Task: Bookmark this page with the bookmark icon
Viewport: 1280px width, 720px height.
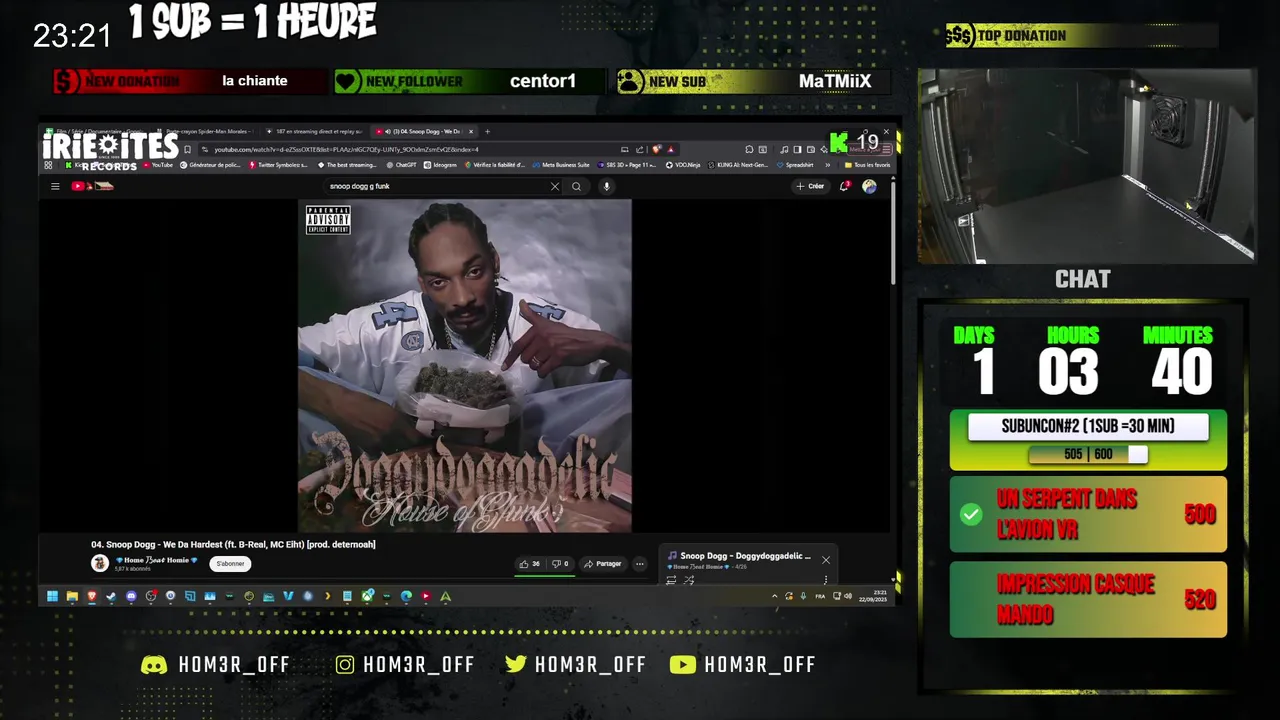Action: click(x=187, y=149)
